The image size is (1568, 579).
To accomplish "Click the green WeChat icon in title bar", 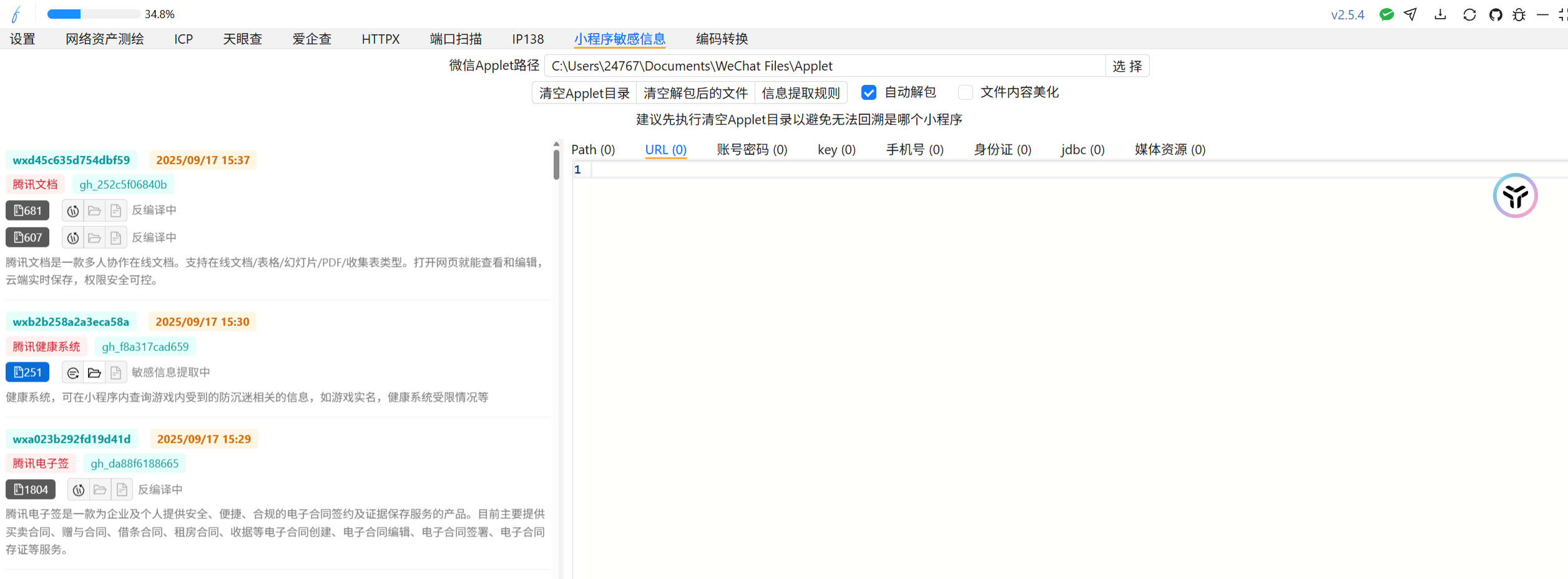I will 1386,14.
